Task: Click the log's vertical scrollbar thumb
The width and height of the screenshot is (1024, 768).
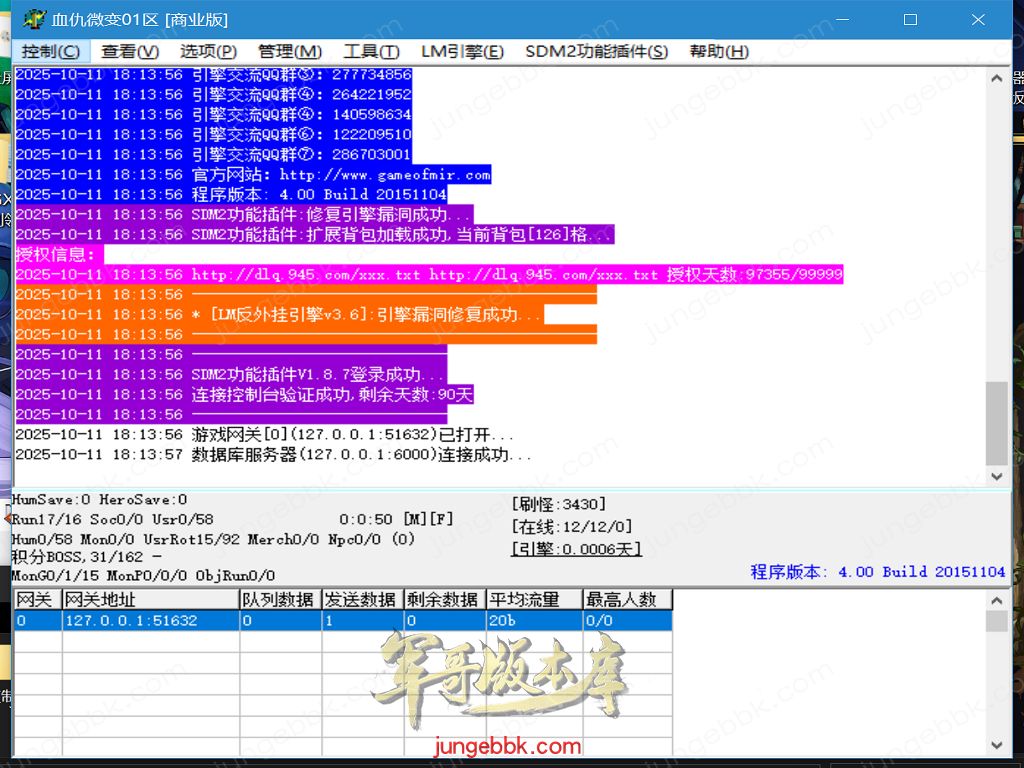Action: pyautogui.click(x=996, y=422)
